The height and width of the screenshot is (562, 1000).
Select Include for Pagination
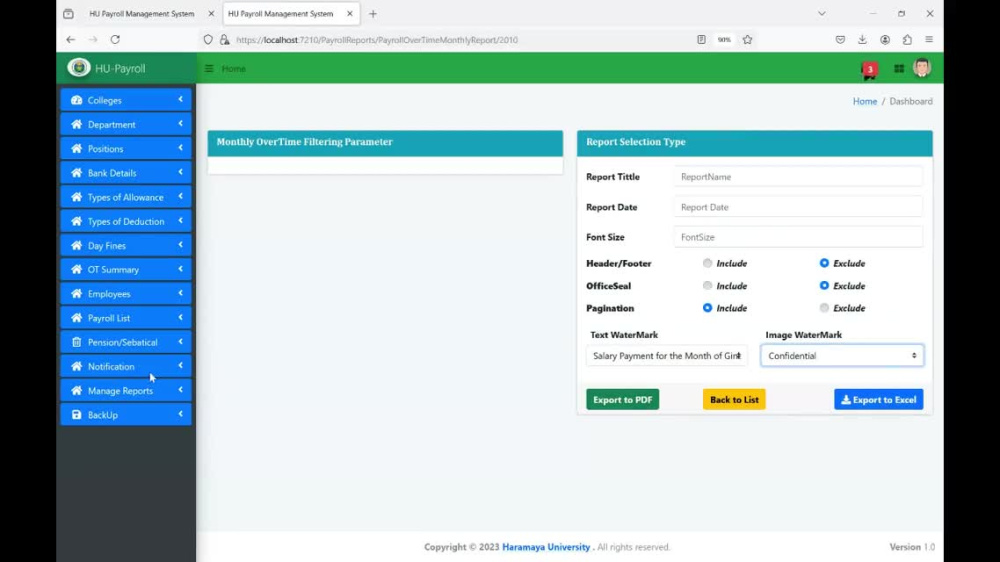707,307
